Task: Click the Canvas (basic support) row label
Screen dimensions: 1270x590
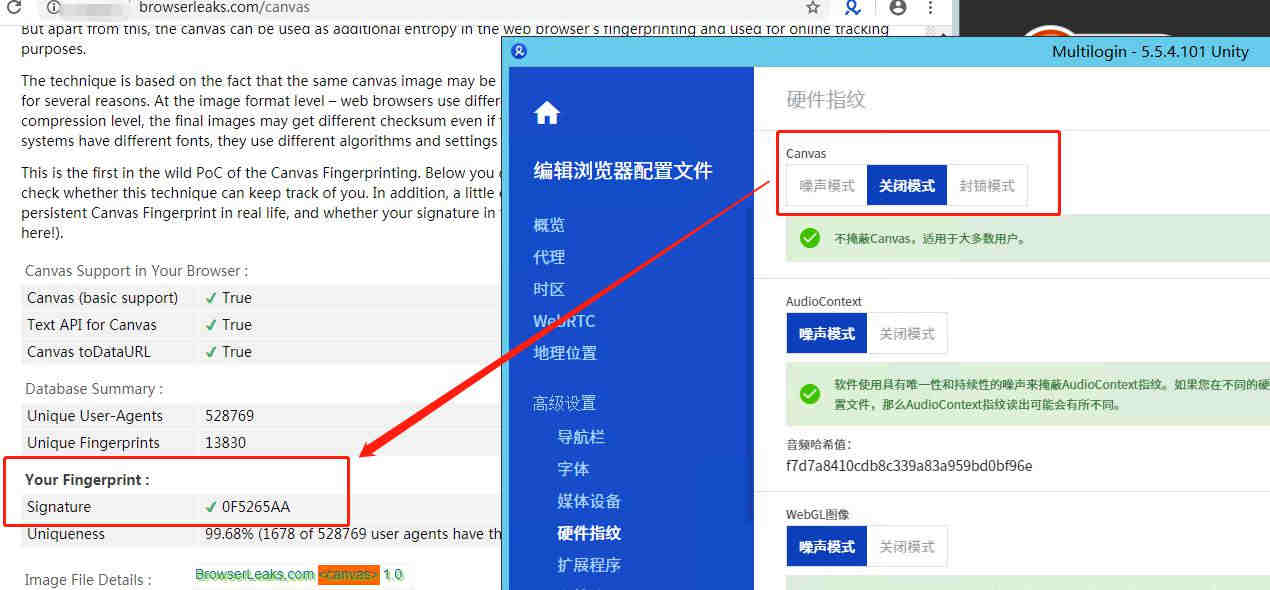Action: pyautogui.click(x=102, y=298)
